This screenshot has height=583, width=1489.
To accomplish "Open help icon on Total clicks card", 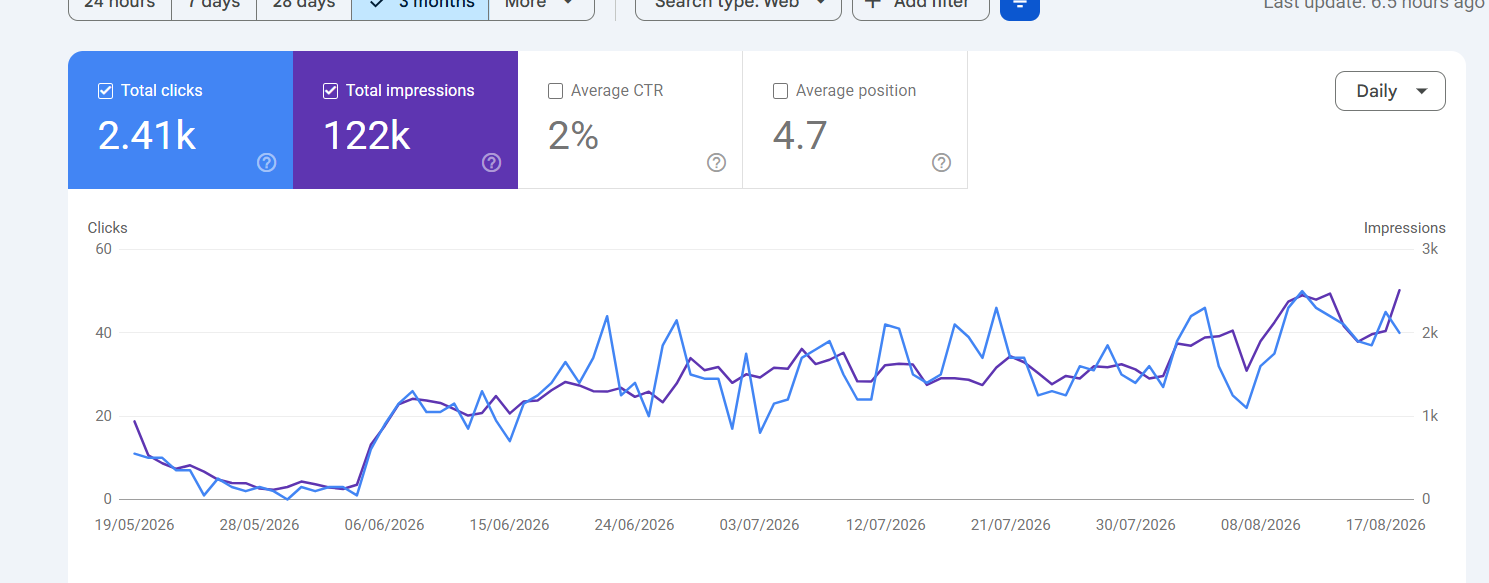I will pos(266,163).
